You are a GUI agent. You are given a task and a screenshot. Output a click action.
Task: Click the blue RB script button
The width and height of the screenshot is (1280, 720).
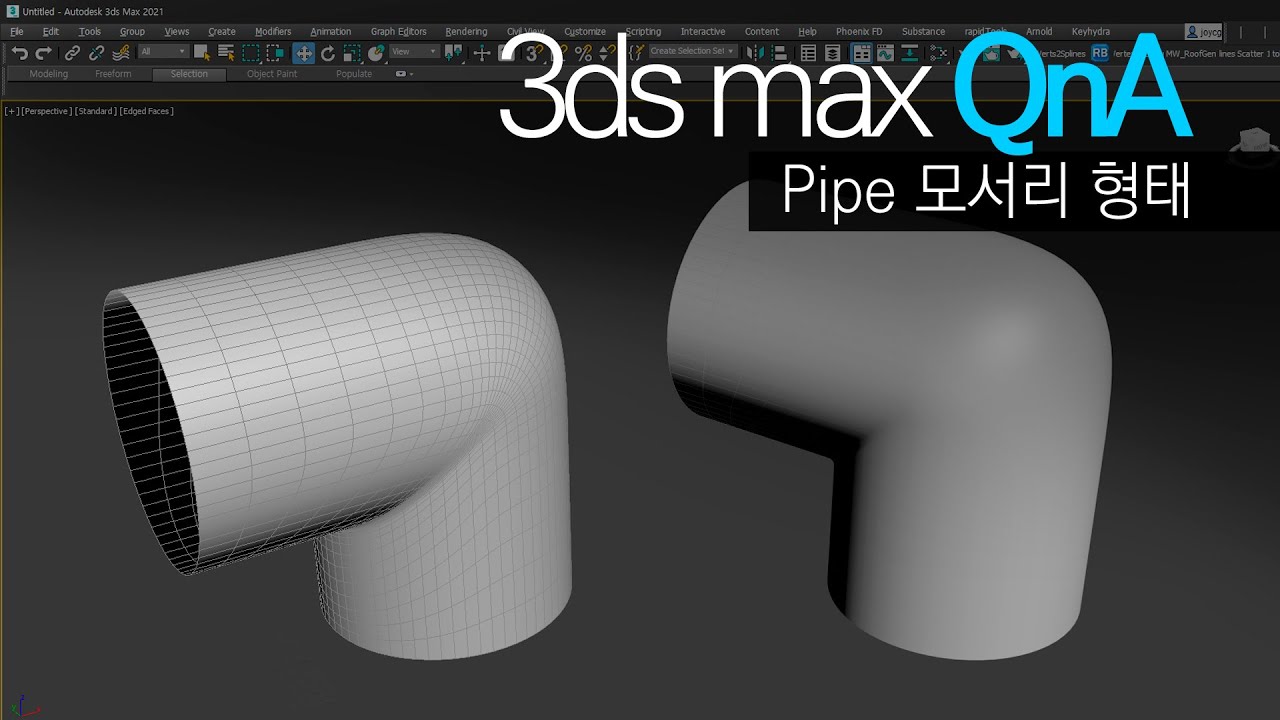click(1100, 52)
